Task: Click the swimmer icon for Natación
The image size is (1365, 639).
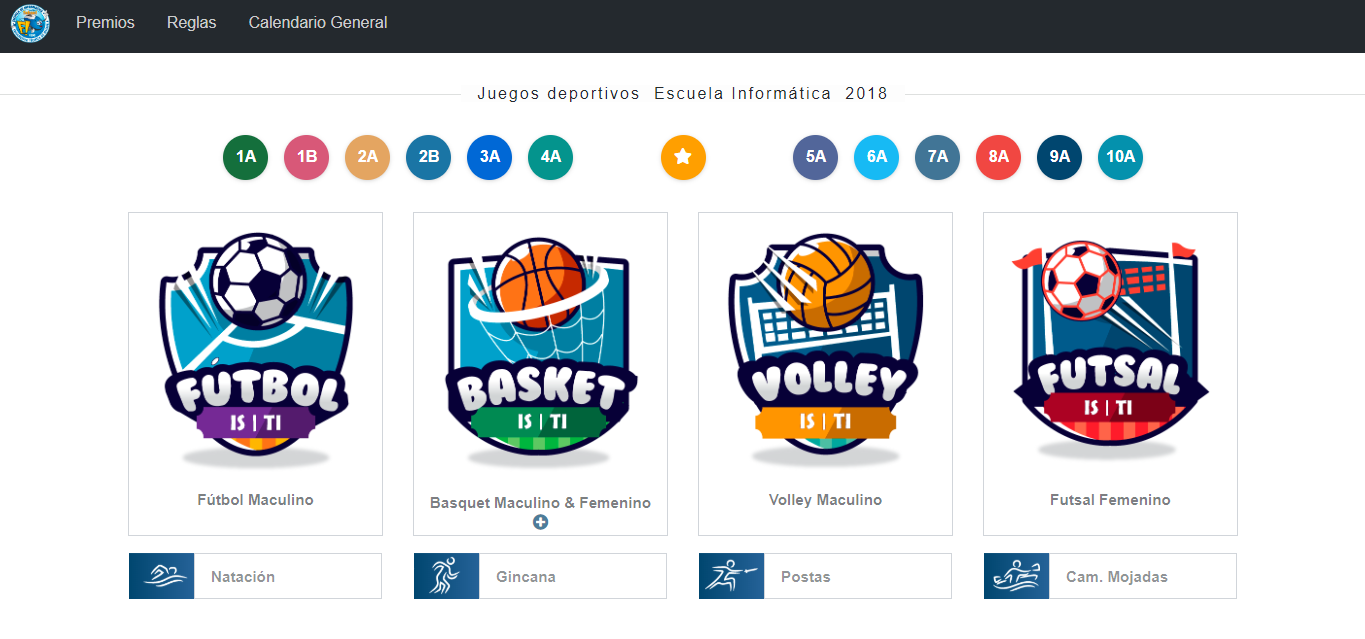Action: pyautogui.click(x=162, y=576)
